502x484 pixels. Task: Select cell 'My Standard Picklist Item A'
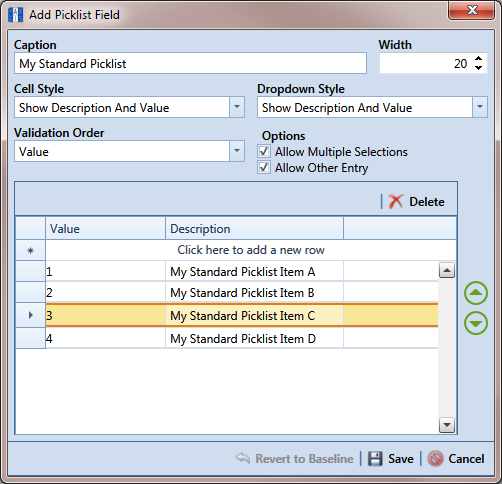[254, 271]
